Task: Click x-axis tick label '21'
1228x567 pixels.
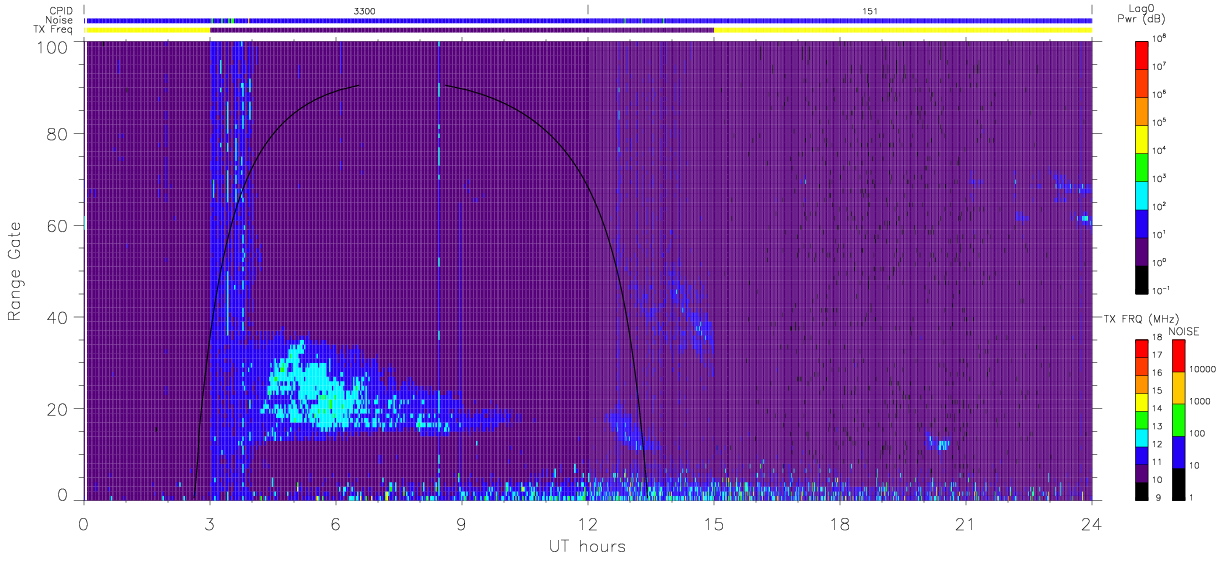Action: tap(966, 523)
